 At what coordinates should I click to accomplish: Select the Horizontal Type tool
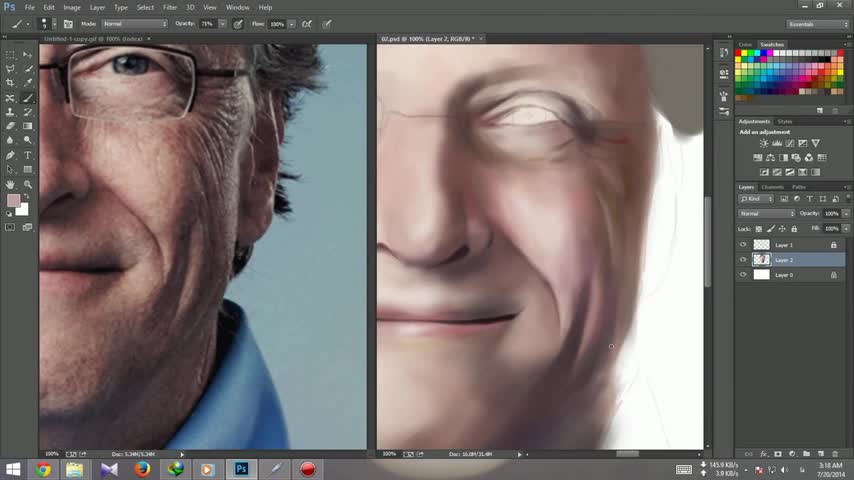point(28,155)
